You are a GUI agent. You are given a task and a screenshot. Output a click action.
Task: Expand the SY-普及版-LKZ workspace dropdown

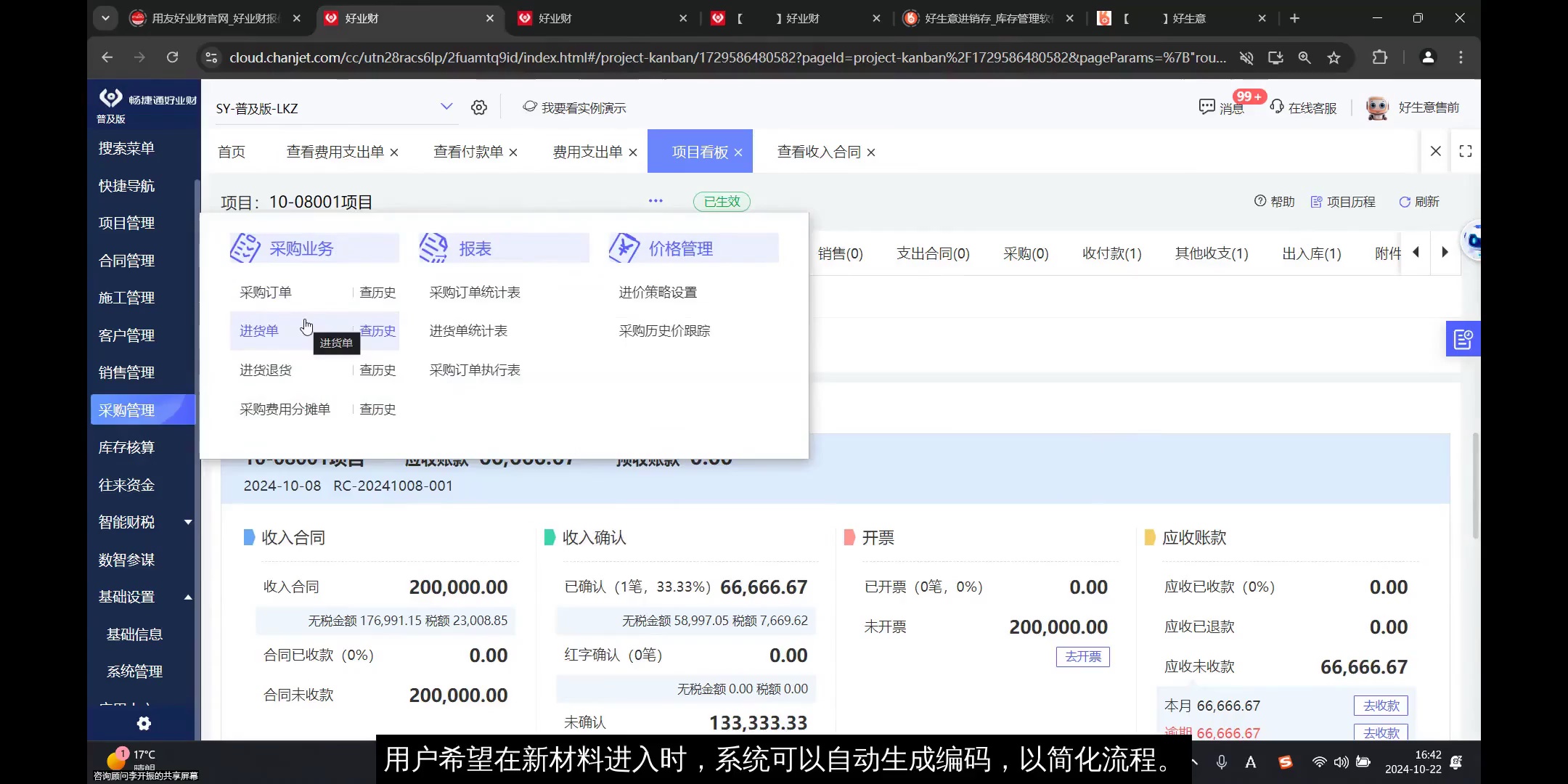(x=446, y=107)
